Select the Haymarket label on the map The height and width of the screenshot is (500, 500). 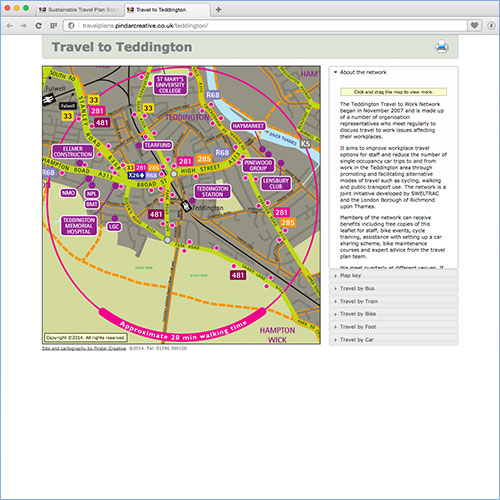click(248, 126)
